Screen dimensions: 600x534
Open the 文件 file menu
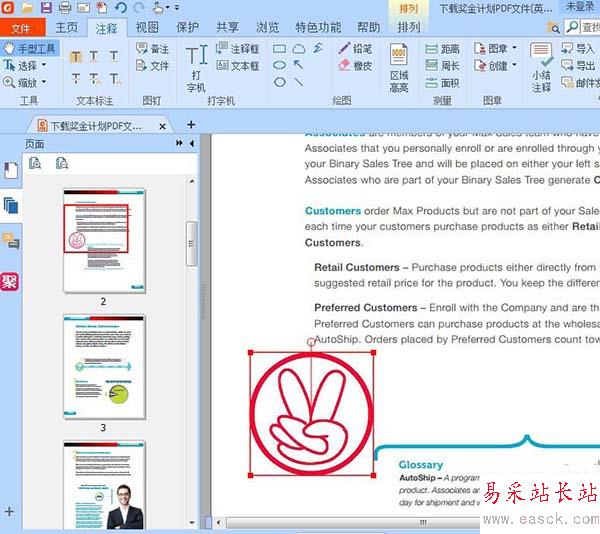(22, 28)
